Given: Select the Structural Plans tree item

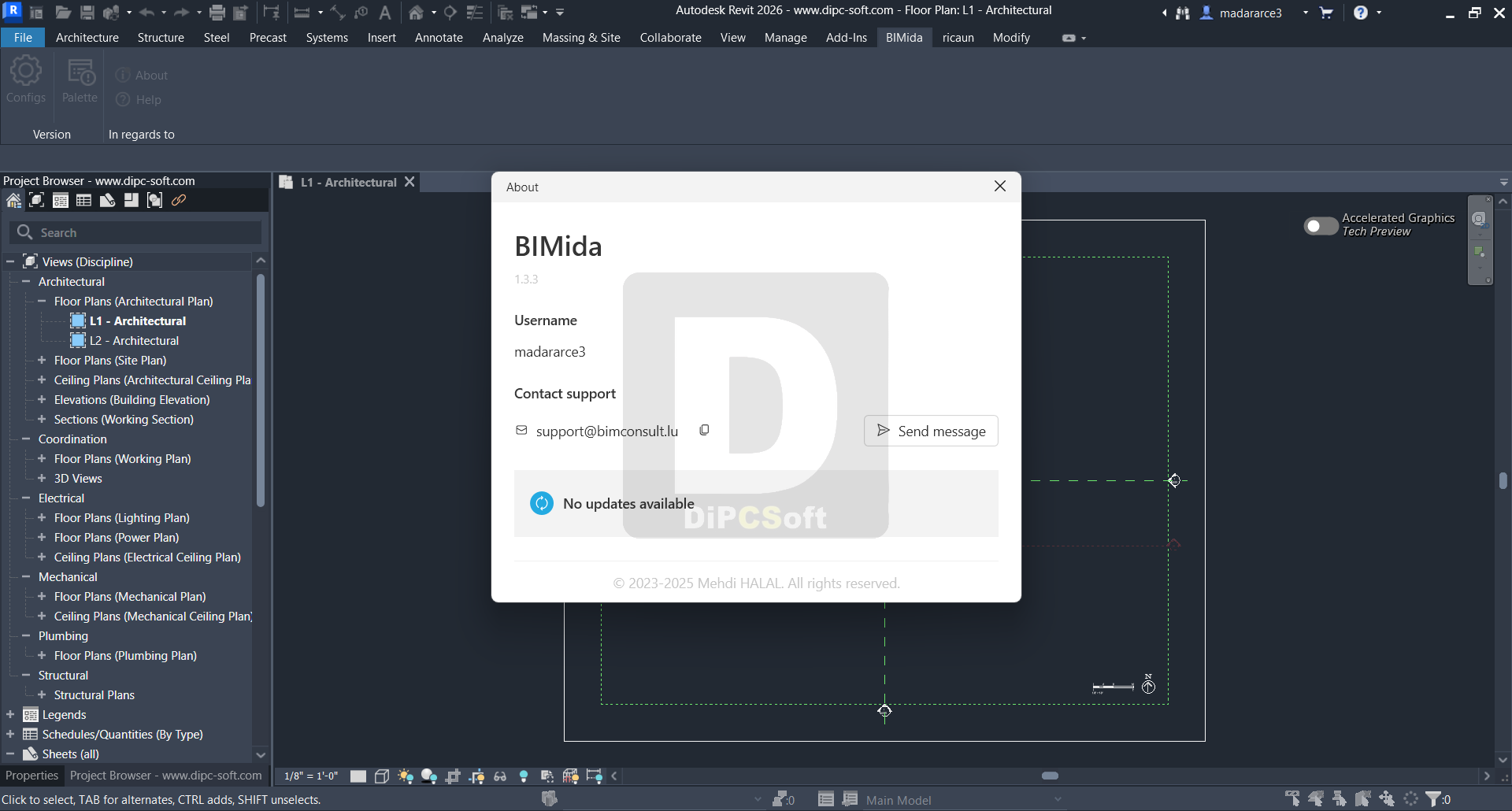Looking at the screenshot, I should 94,694.
